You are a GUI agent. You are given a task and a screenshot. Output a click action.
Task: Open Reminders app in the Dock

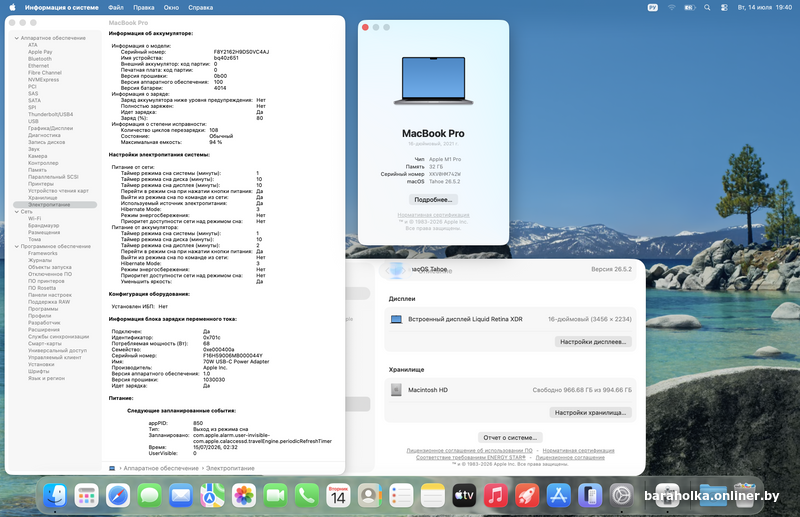(x=402, y=495)
